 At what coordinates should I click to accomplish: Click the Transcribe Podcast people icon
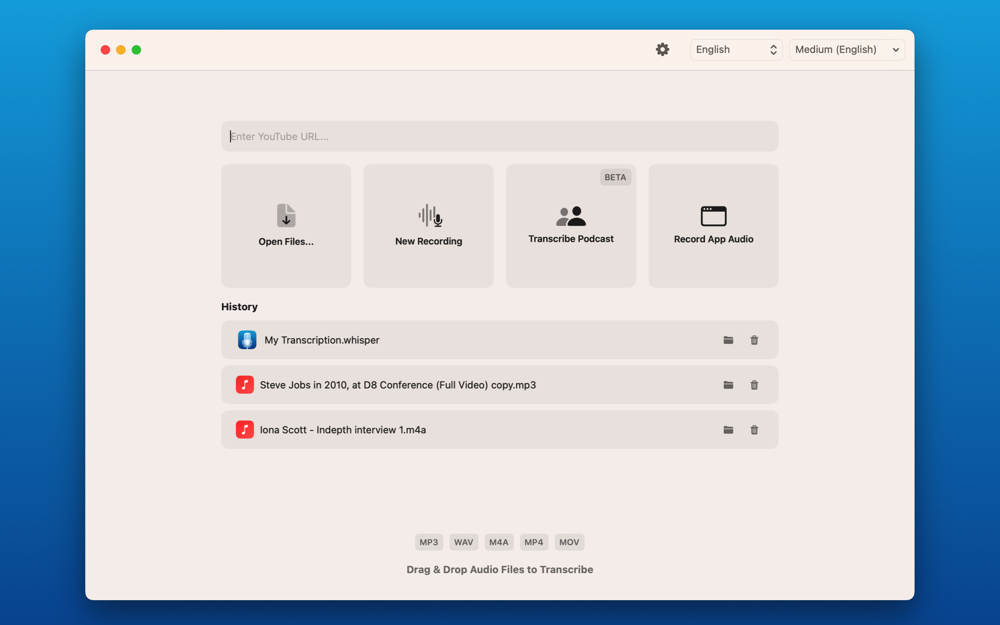point(571,216)
